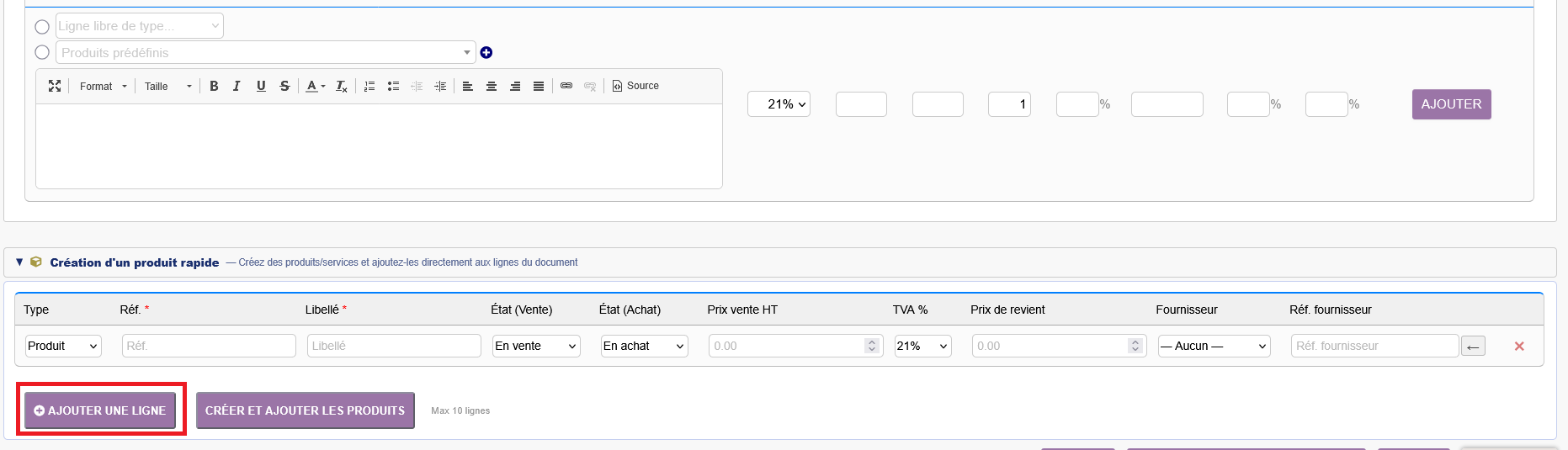This screenshot has height=450, width=1568.
Task: Click the Libellé input field
Action: (394, 346)
